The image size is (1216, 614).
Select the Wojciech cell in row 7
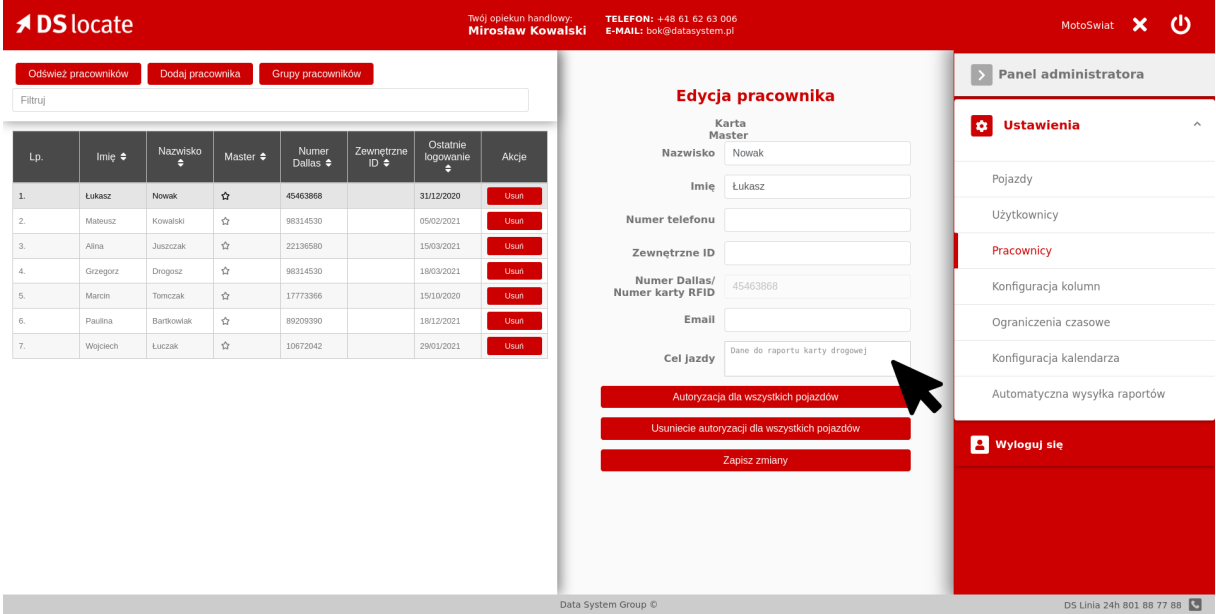[113, 346]
